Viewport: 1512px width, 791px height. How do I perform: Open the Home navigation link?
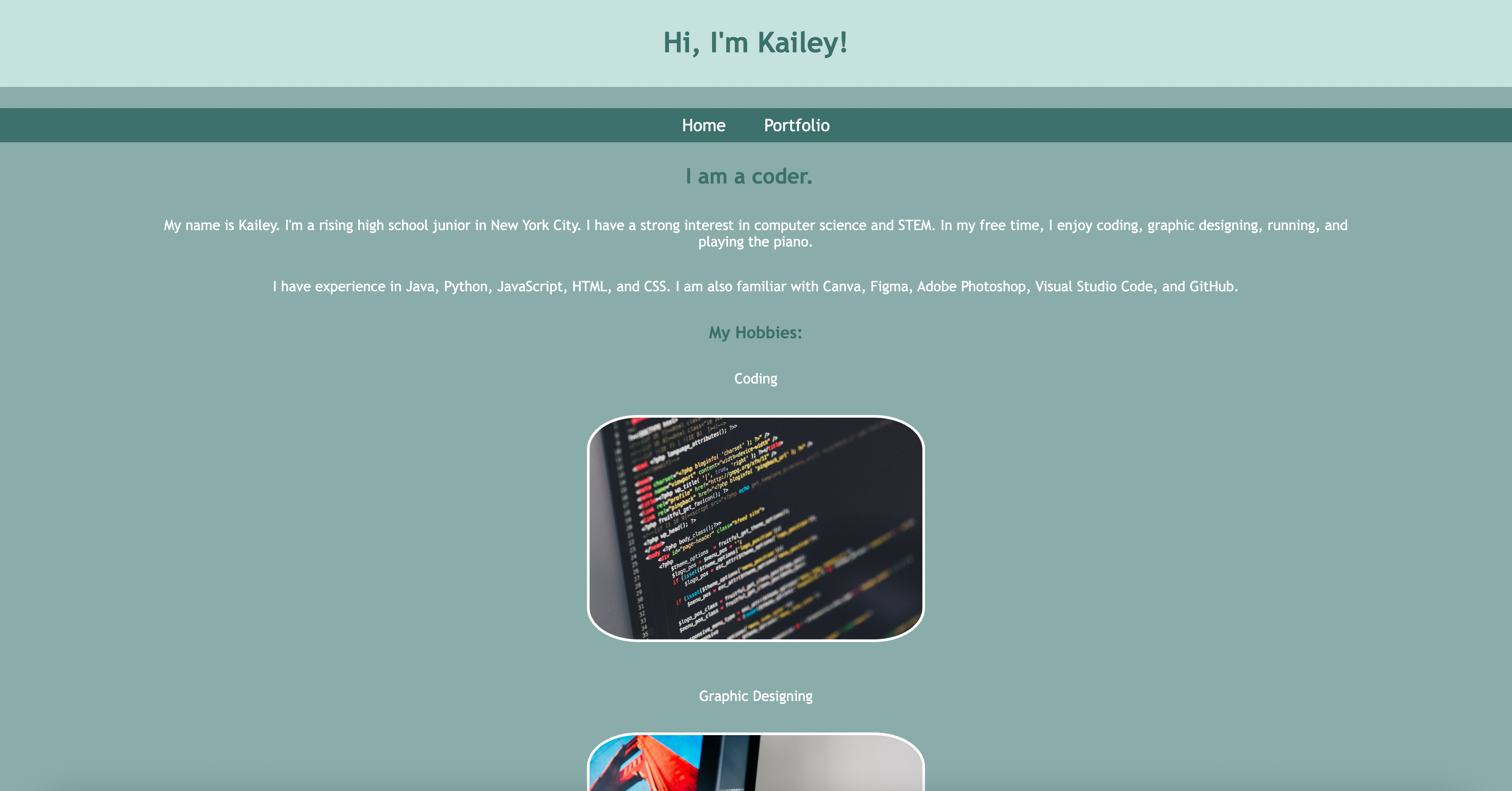pos(703,125)
